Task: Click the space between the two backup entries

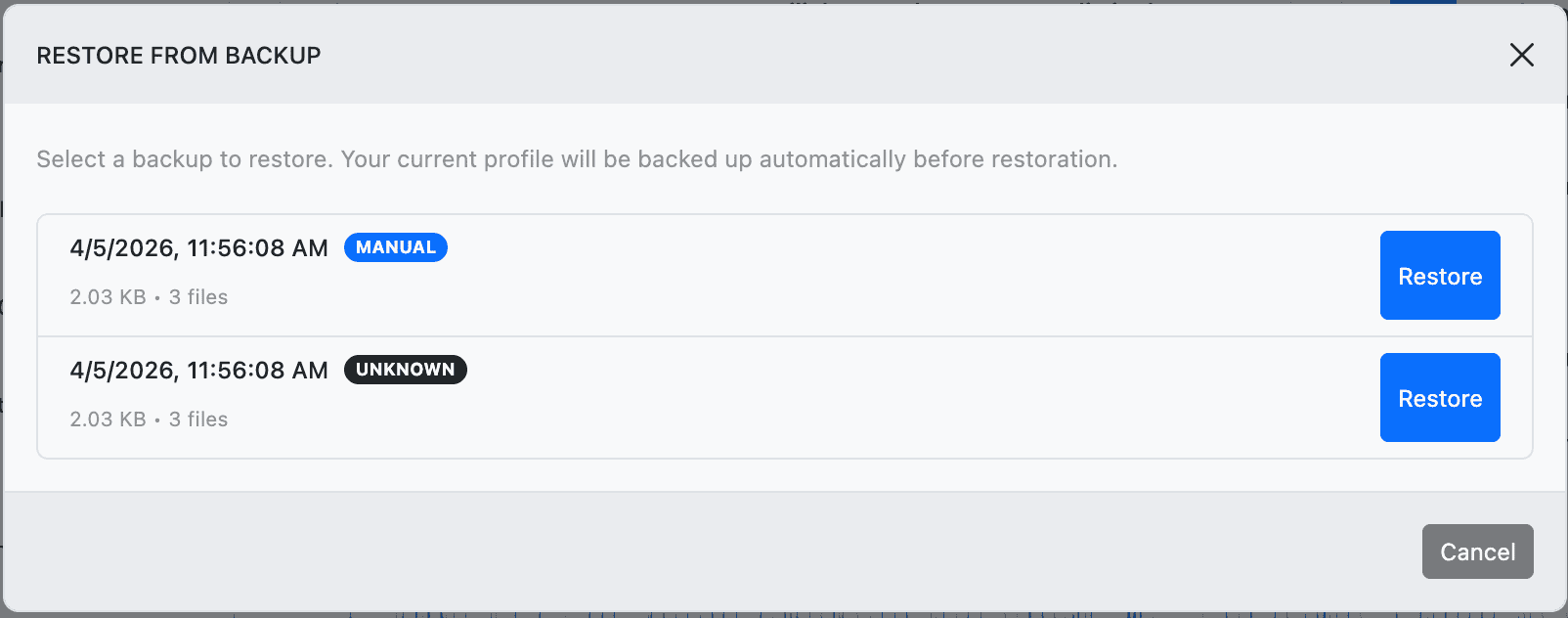Action: [782, 336]
